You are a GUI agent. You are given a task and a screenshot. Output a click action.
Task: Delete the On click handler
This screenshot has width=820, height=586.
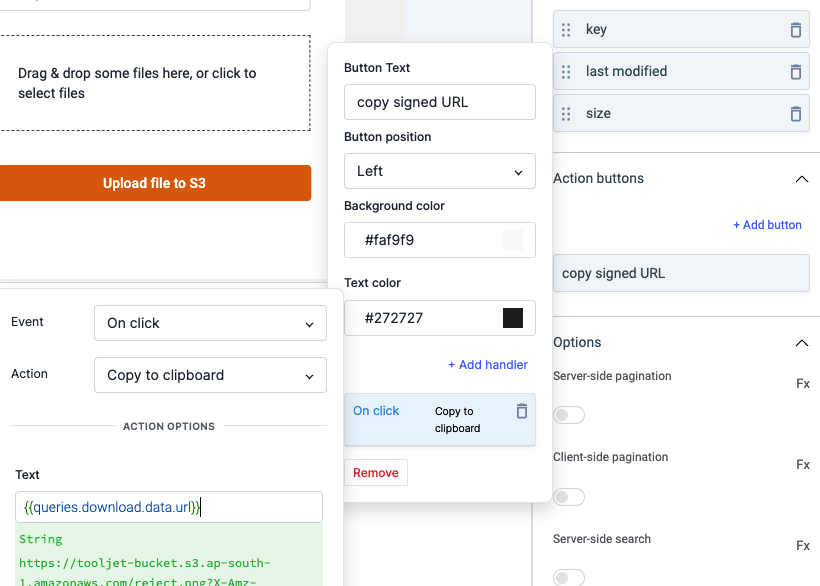[x=521, y=411]
